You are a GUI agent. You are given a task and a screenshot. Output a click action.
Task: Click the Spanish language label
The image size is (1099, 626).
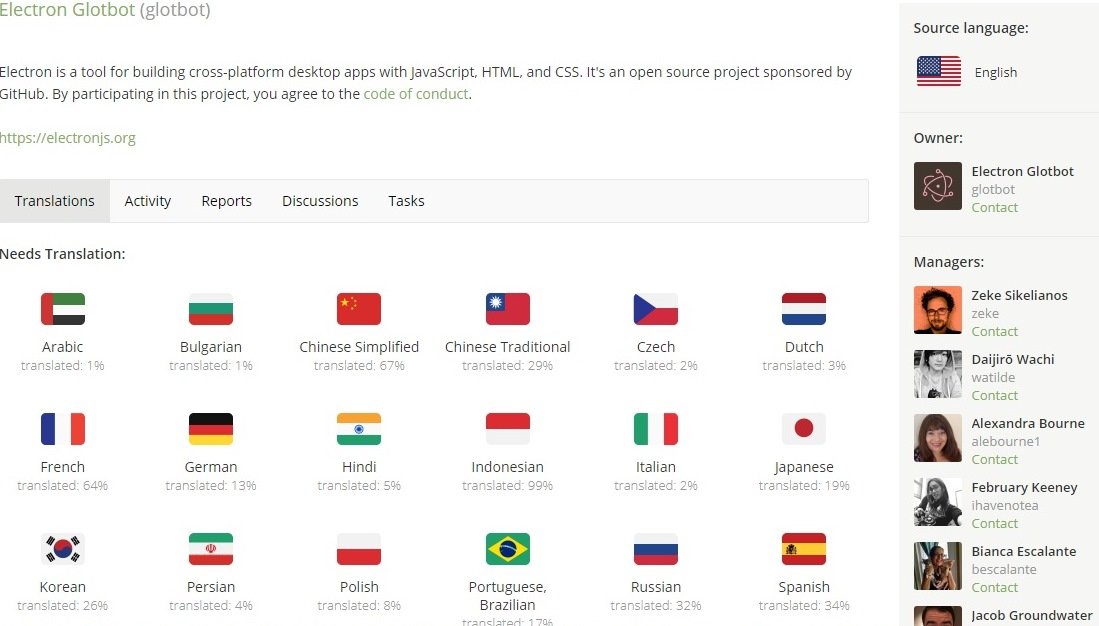[x=804, y=587]
